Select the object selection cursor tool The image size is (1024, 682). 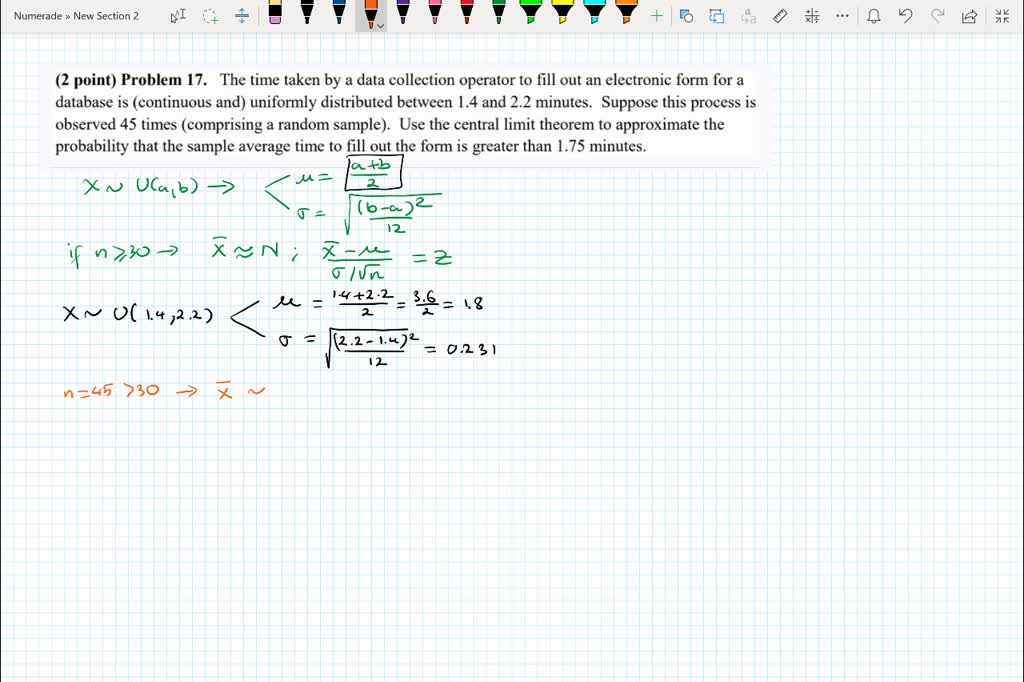(178, 16)
